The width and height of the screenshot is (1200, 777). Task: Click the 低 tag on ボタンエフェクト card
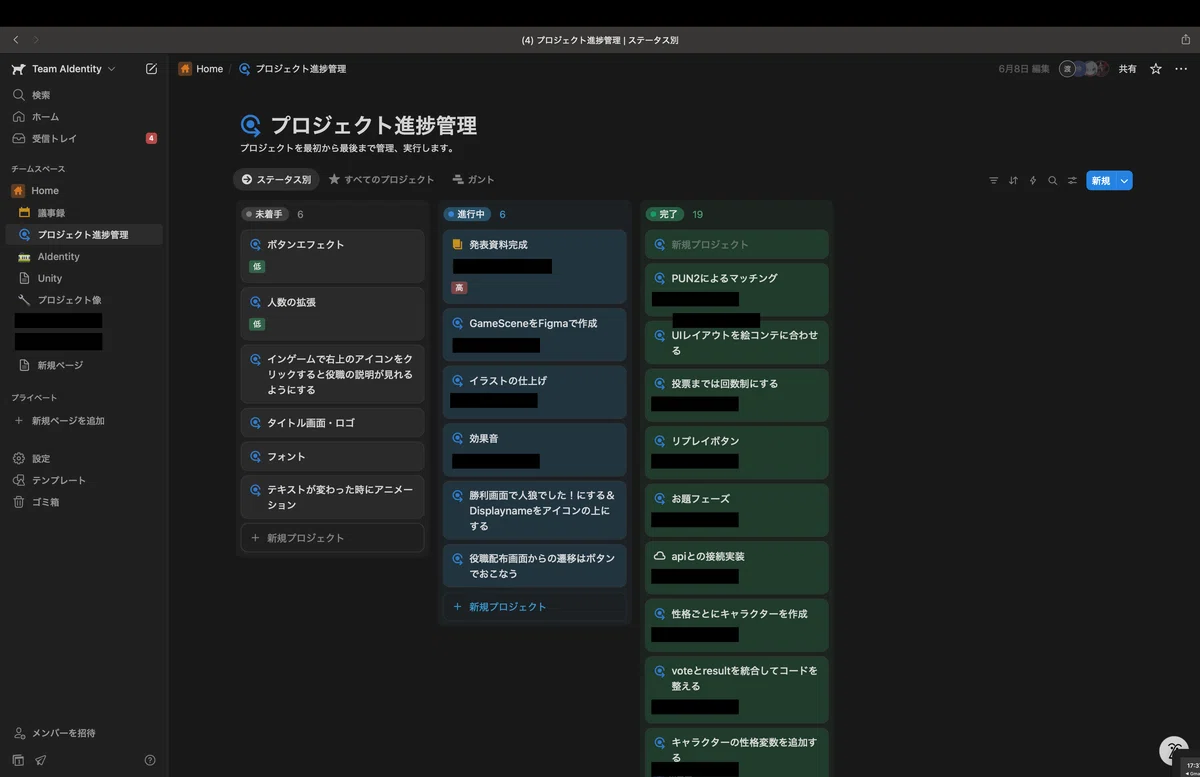257,267
